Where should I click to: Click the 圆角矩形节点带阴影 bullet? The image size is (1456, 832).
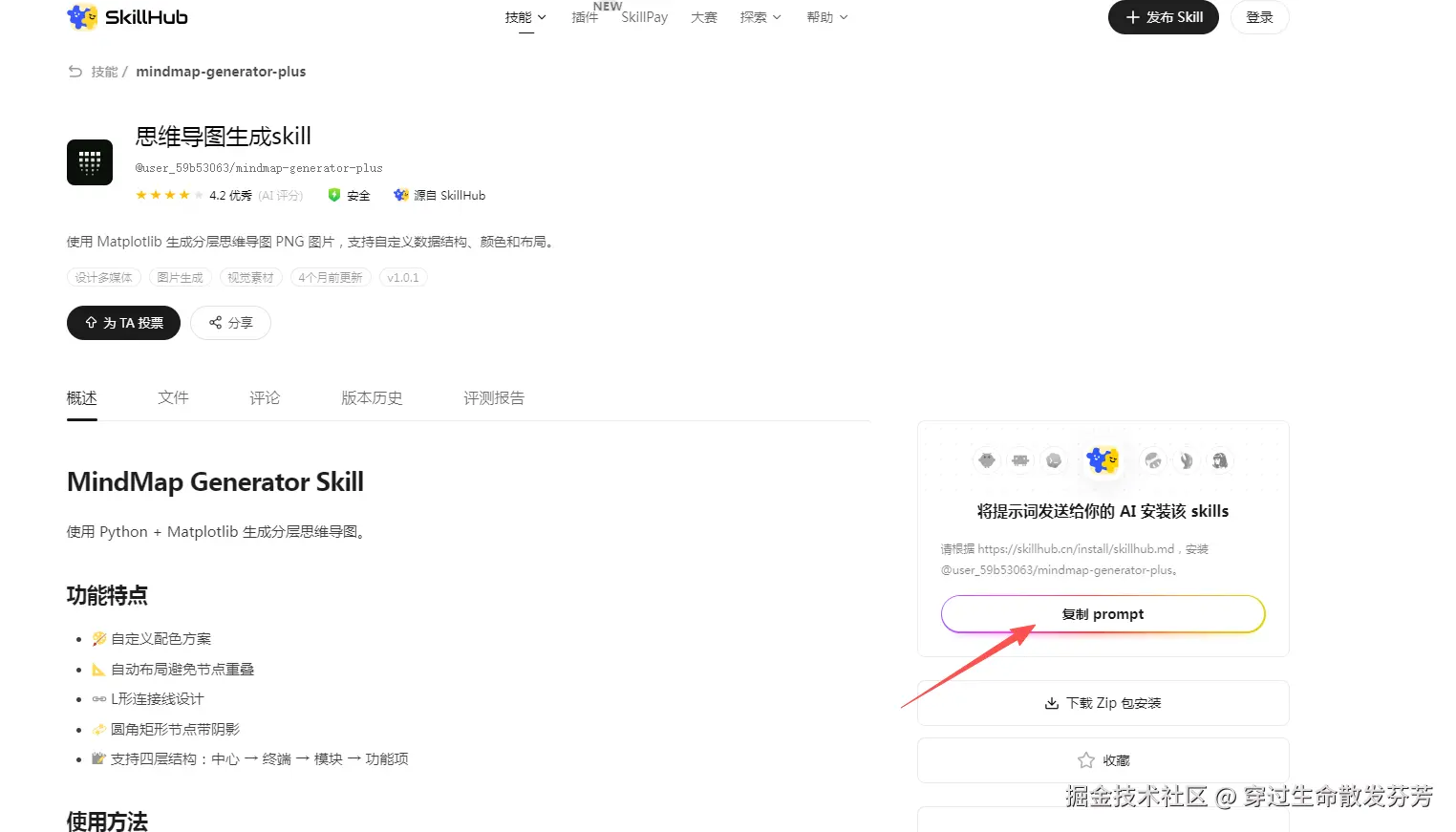[166, 730]
